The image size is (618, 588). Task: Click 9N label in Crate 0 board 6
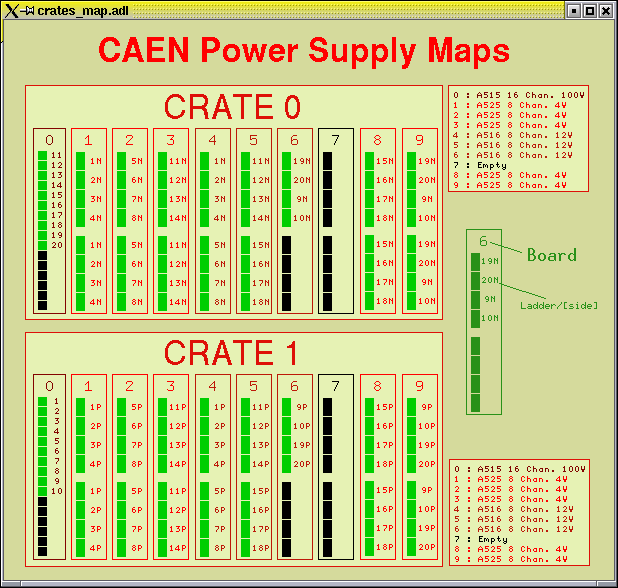pyautogui.click(x=302, y=199)
